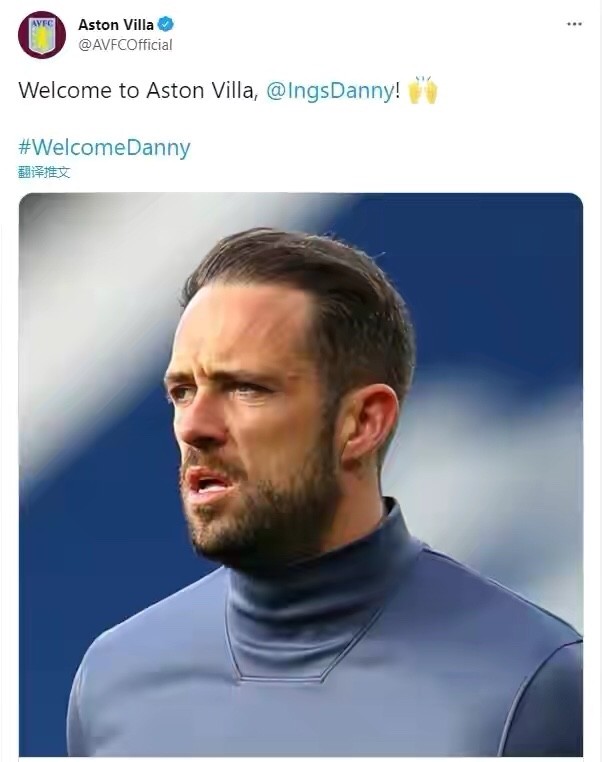Open the three-dot more options menu
602x762 pixels.
click(x=574, y=24)
